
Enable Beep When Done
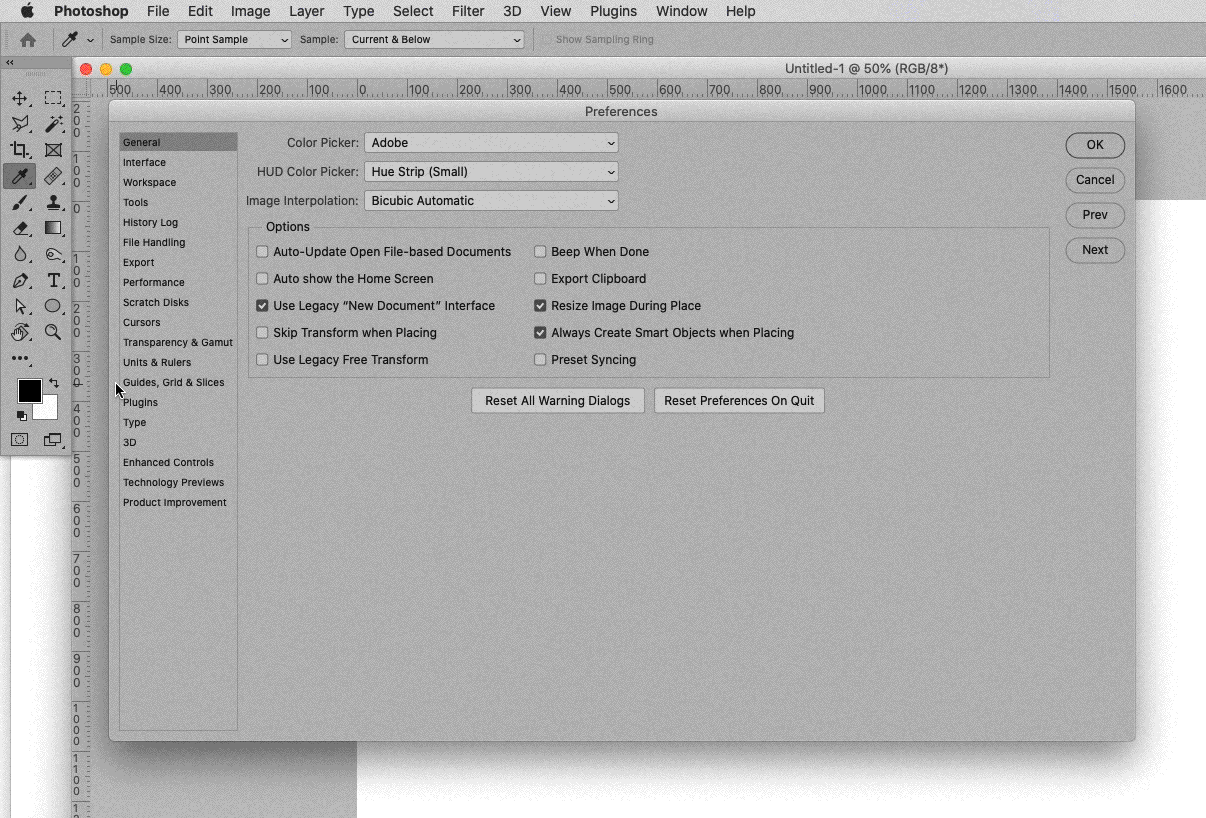pos(540,251)
